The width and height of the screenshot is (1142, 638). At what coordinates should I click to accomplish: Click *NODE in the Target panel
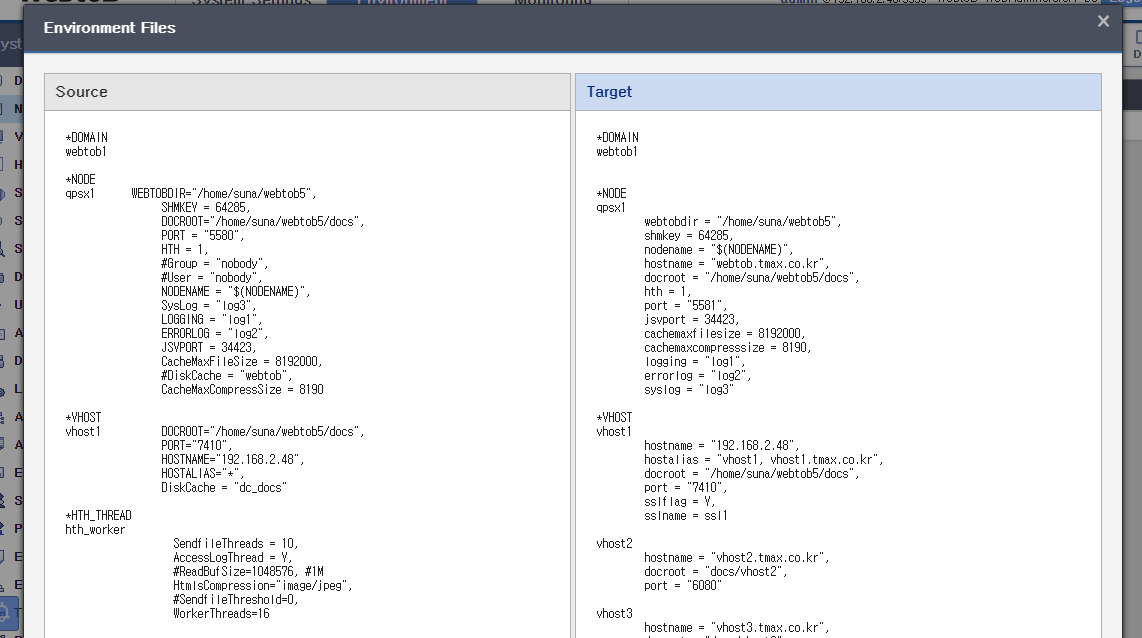click(x=612, y=194)
